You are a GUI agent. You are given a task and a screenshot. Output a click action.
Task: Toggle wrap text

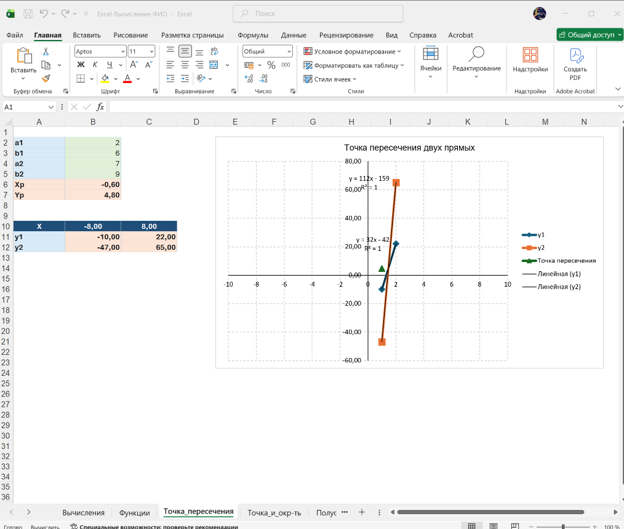[214, 51]
